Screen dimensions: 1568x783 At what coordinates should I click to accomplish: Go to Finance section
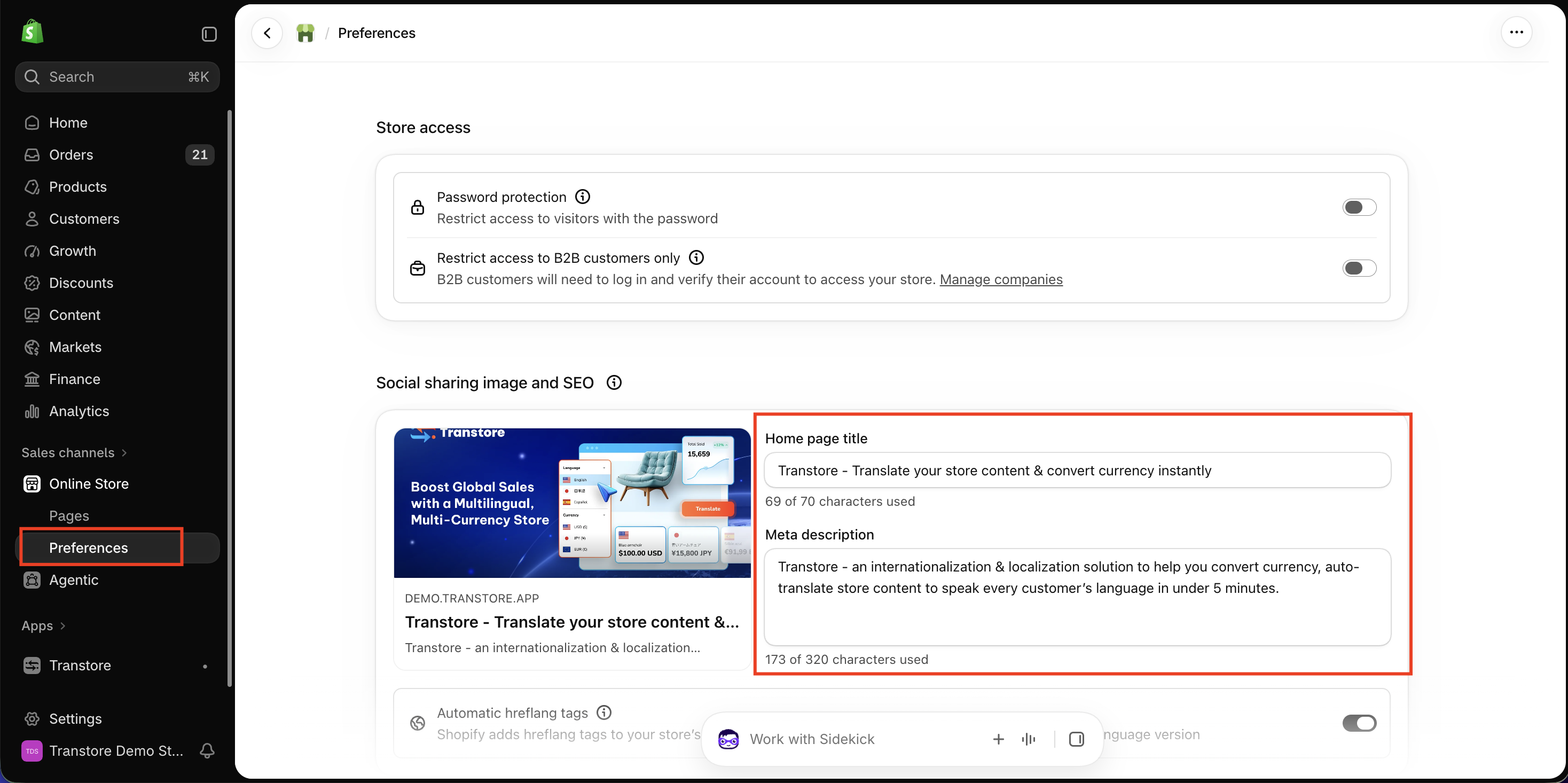[x=117, y=379]
